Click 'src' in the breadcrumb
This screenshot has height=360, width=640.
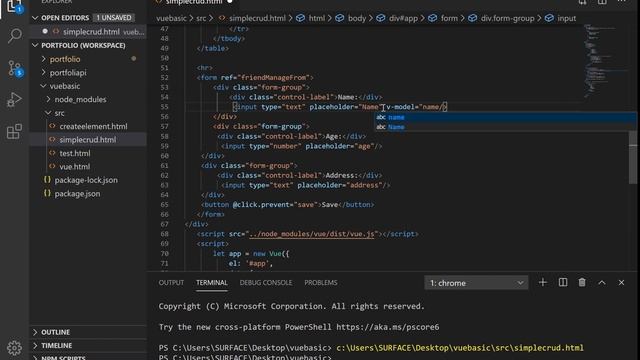(x=201, y=18)
